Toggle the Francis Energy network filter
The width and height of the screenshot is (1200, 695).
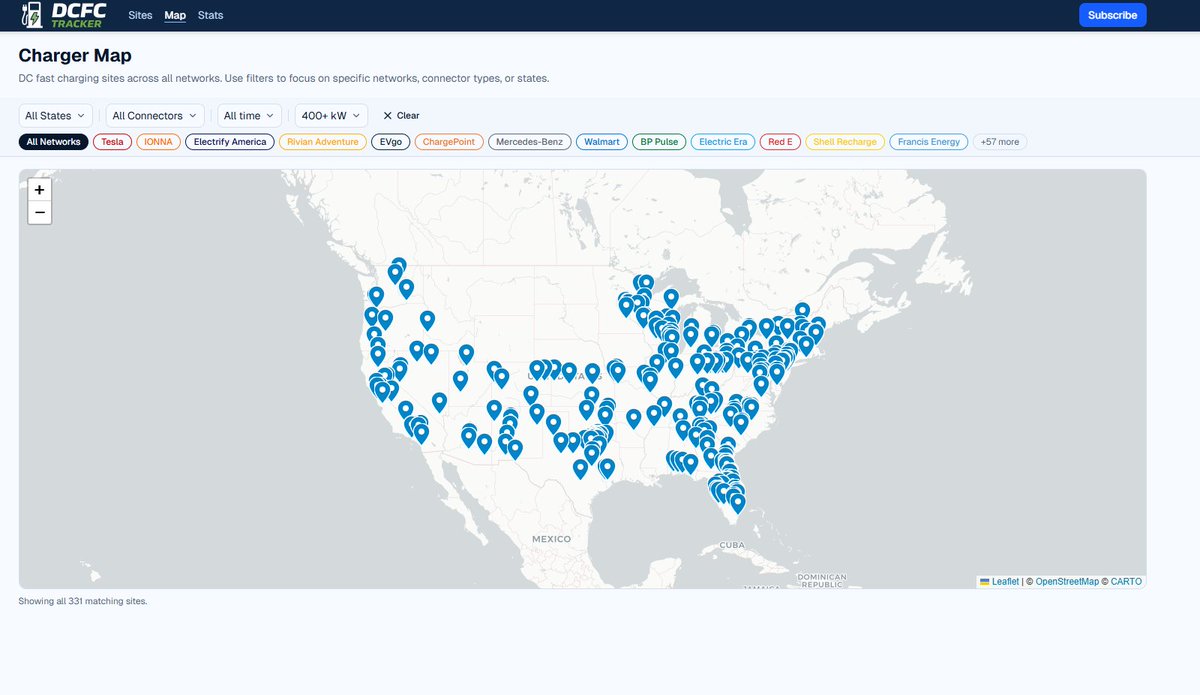tap(929, 142)
